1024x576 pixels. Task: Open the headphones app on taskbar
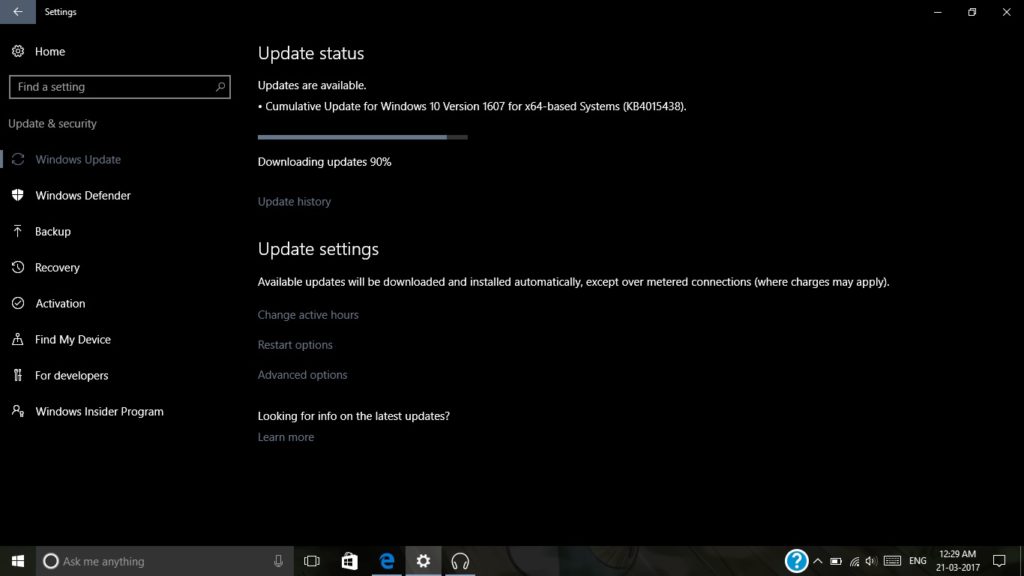point(460,561)
